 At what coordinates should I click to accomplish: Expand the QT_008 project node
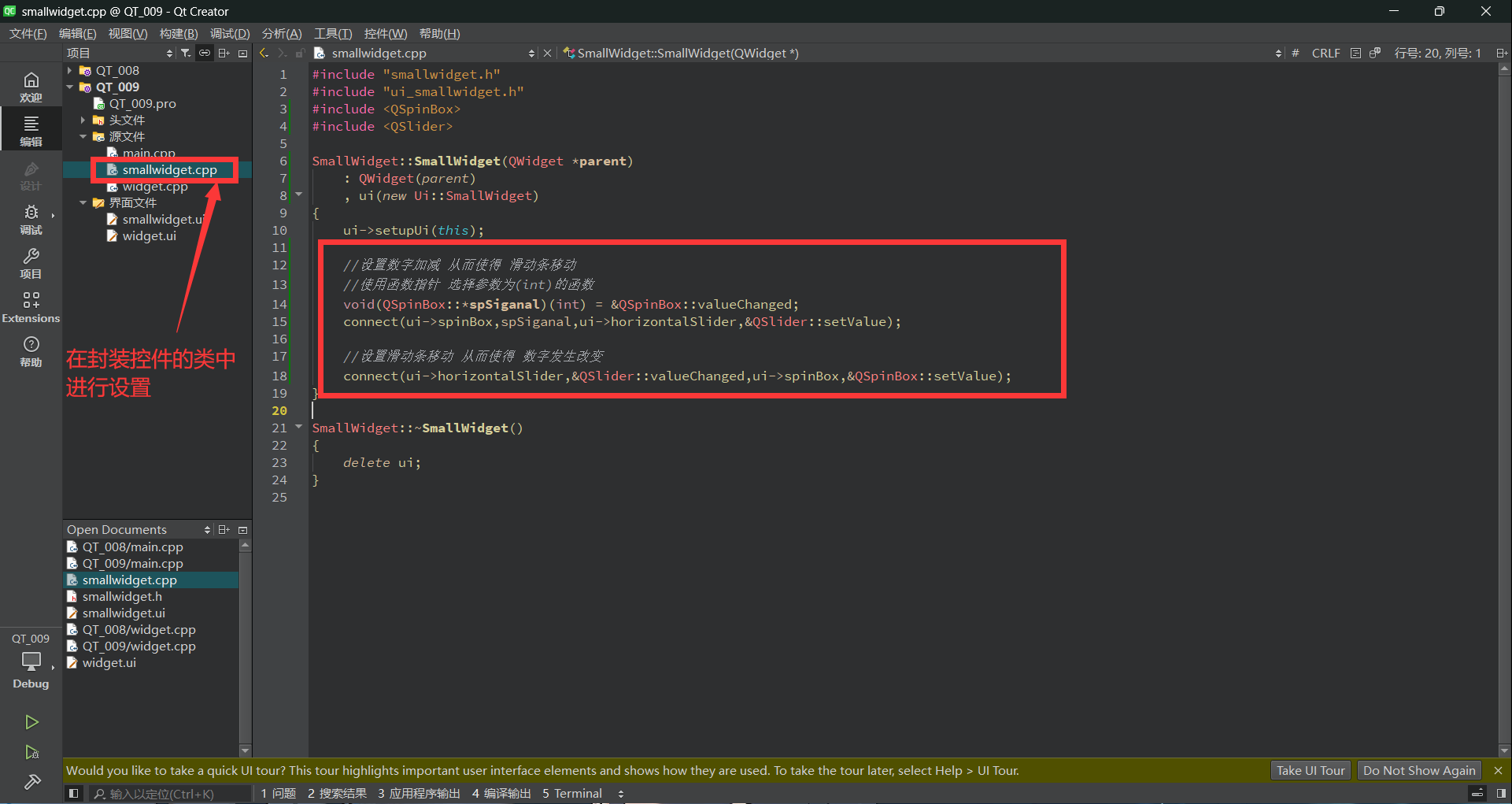pyautogui.click(x=70, y=71)
